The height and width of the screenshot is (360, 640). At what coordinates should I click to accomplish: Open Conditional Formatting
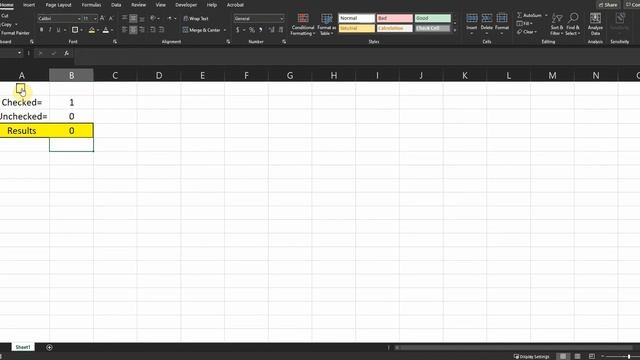pos(303,24)
